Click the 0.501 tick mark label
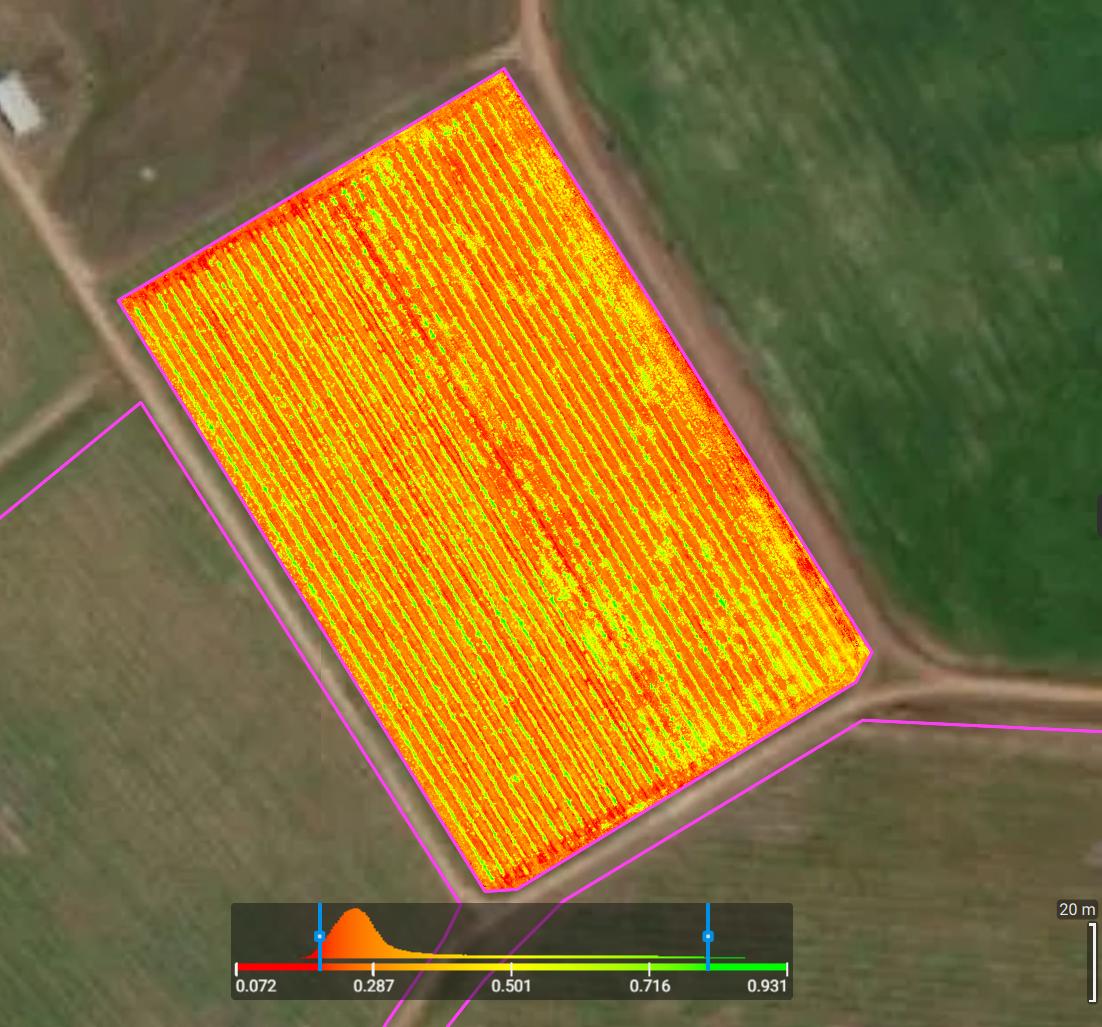The image size is (1102, 1027). [x=512, y=987]
